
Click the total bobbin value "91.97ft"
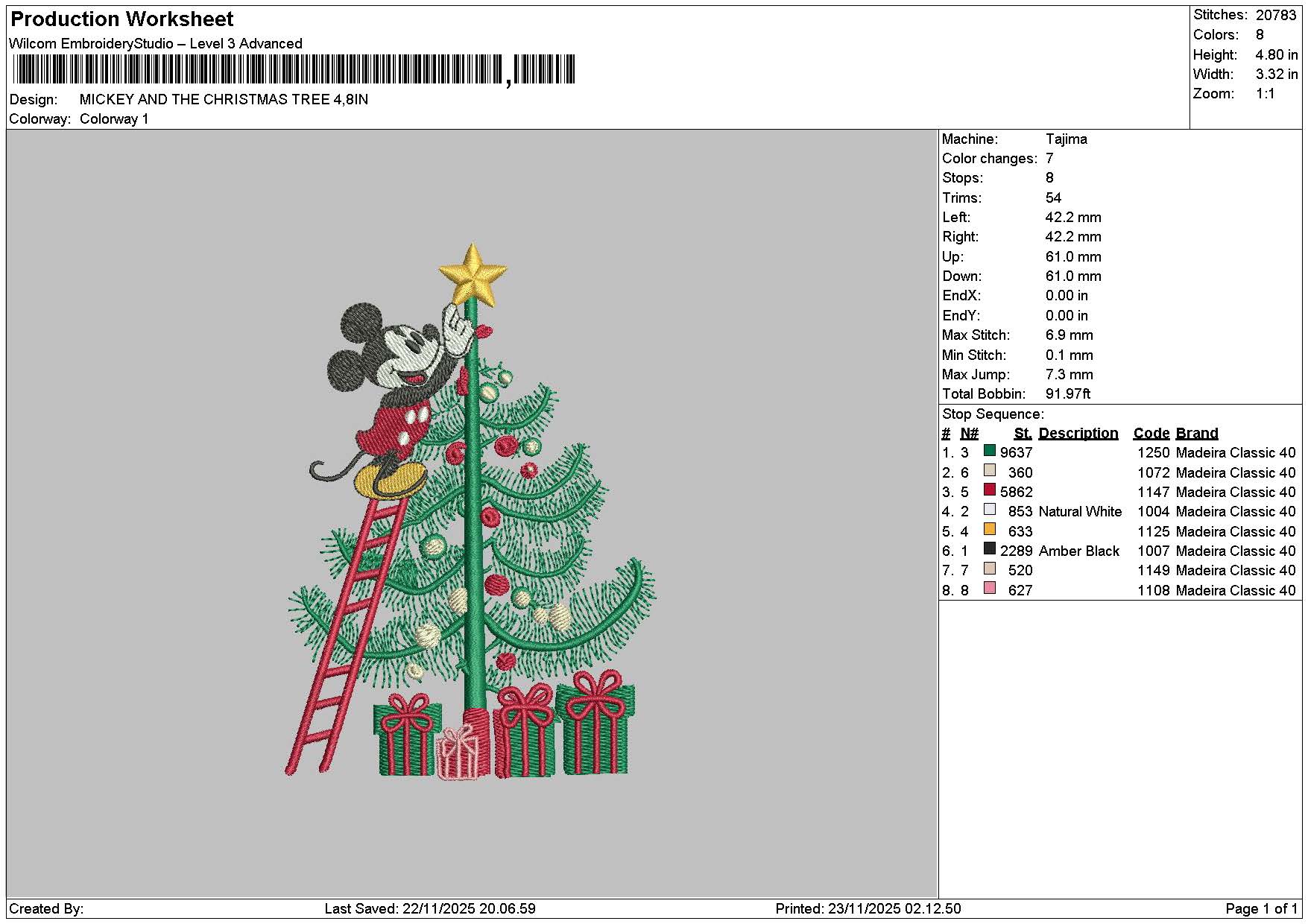click(x=1068, y=394)
